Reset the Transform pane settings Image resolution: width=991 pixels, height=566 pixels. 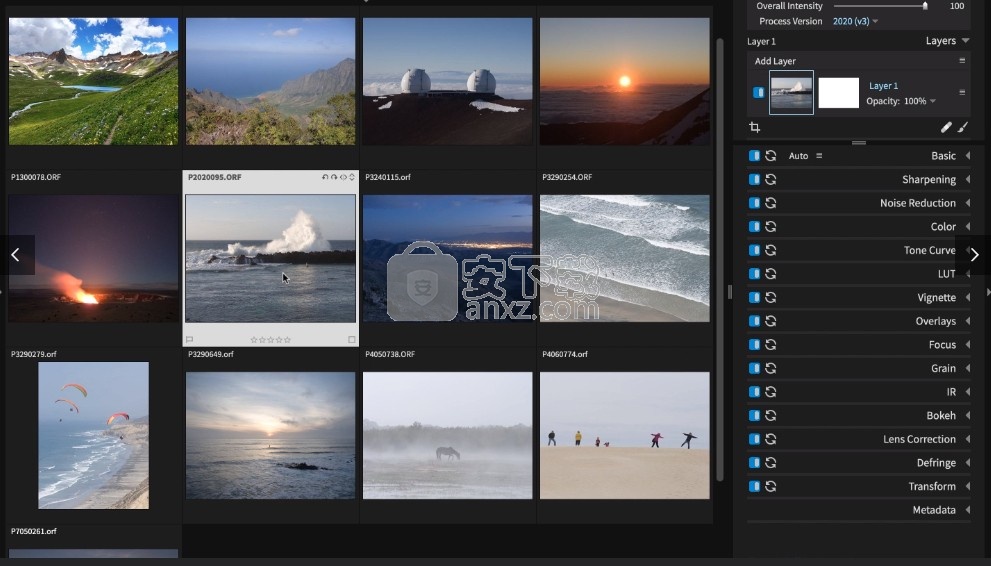(770, 486)
